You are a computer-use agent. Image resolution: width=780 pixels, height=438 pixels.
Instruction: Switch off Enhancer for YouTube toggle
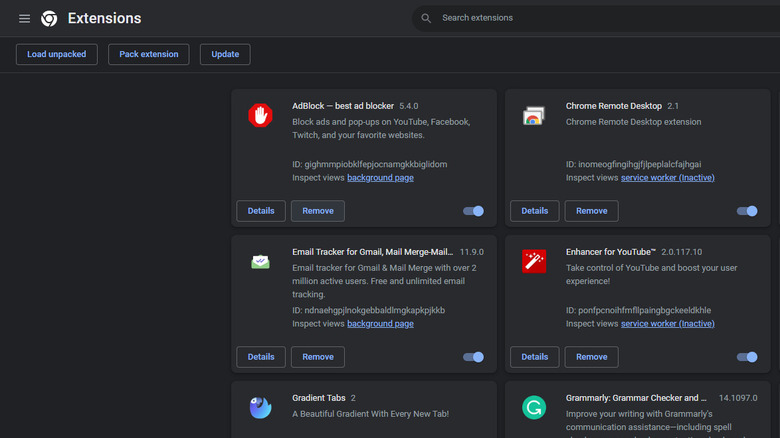(747, 357)
